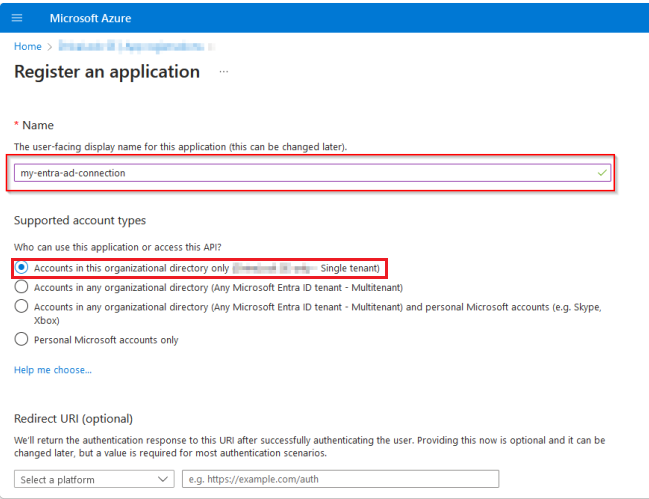Click the Microsoft Azure title

(x=90, y=18)
